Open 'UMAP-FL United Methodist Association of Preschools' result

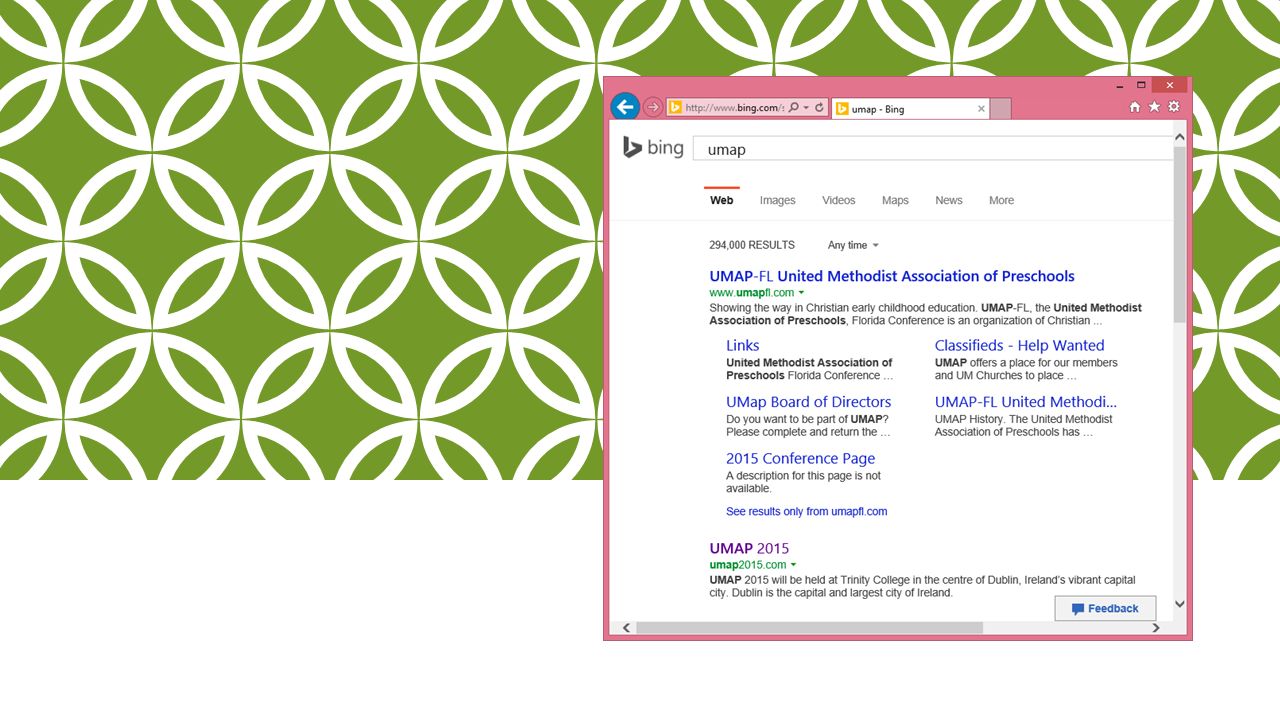tap(892, 276)
